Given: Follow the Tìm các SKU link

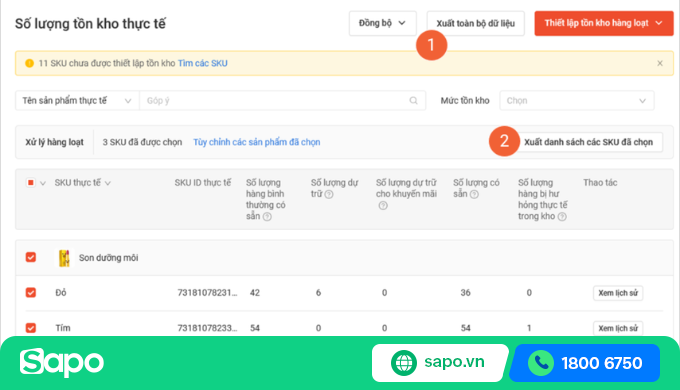Looking at the screenshot, I should pyautogui.click(x=203, y=63).
